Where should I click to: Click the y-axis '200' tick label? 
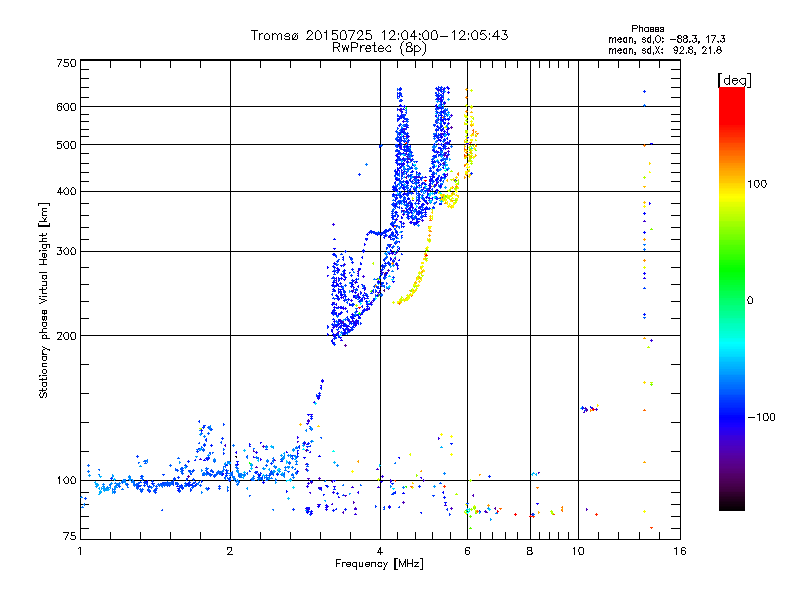pos(67,336)
